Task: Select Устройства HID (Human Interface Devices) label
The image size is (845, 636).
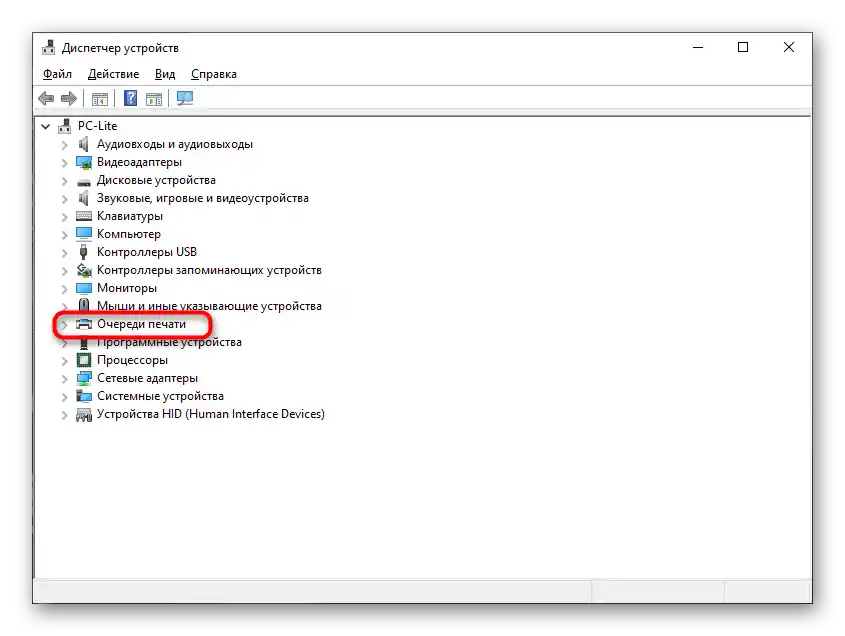Action: (x=211, y=414)
